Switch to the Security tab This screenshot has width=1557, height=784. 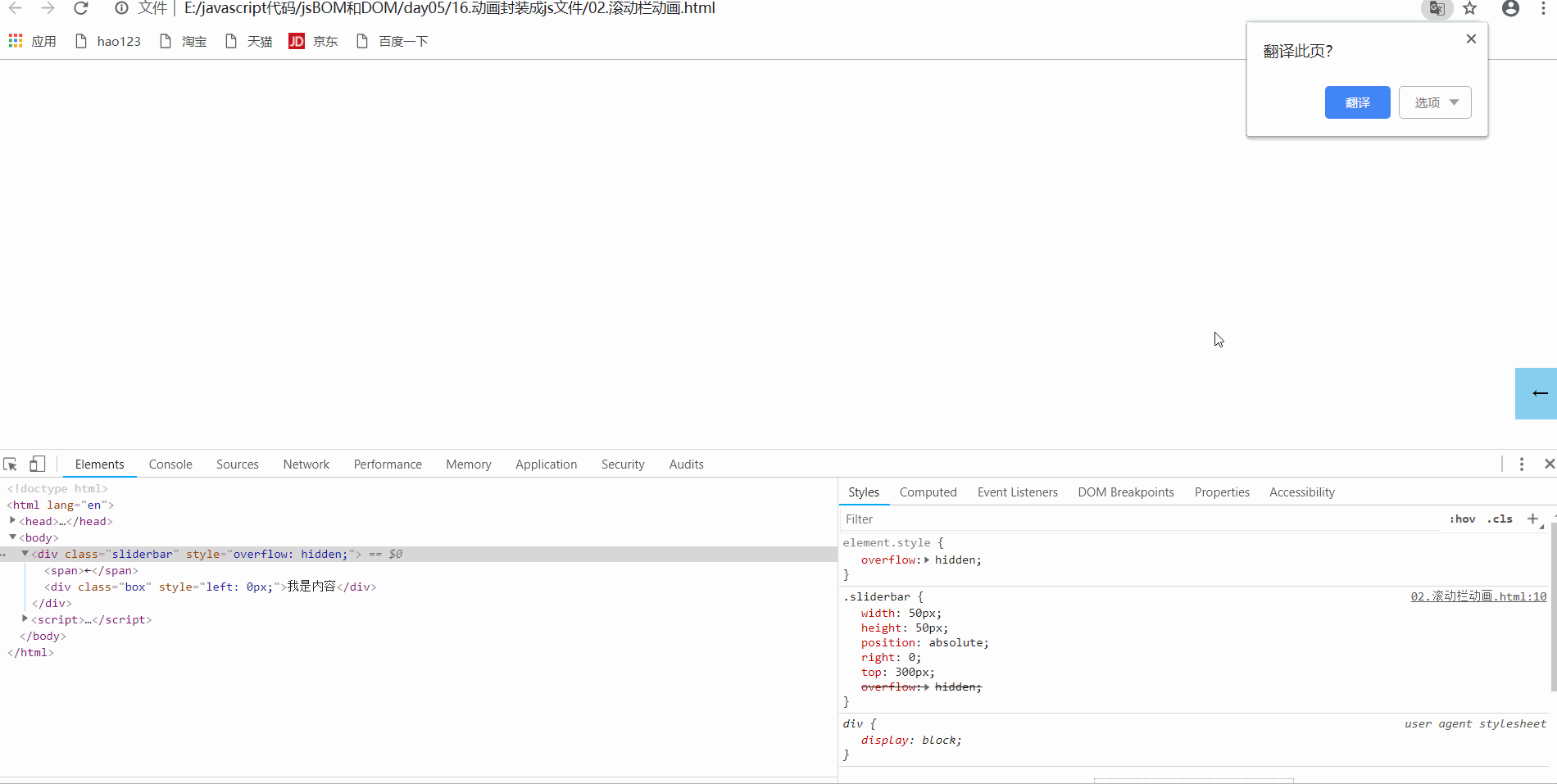click(x=623, y=465)
